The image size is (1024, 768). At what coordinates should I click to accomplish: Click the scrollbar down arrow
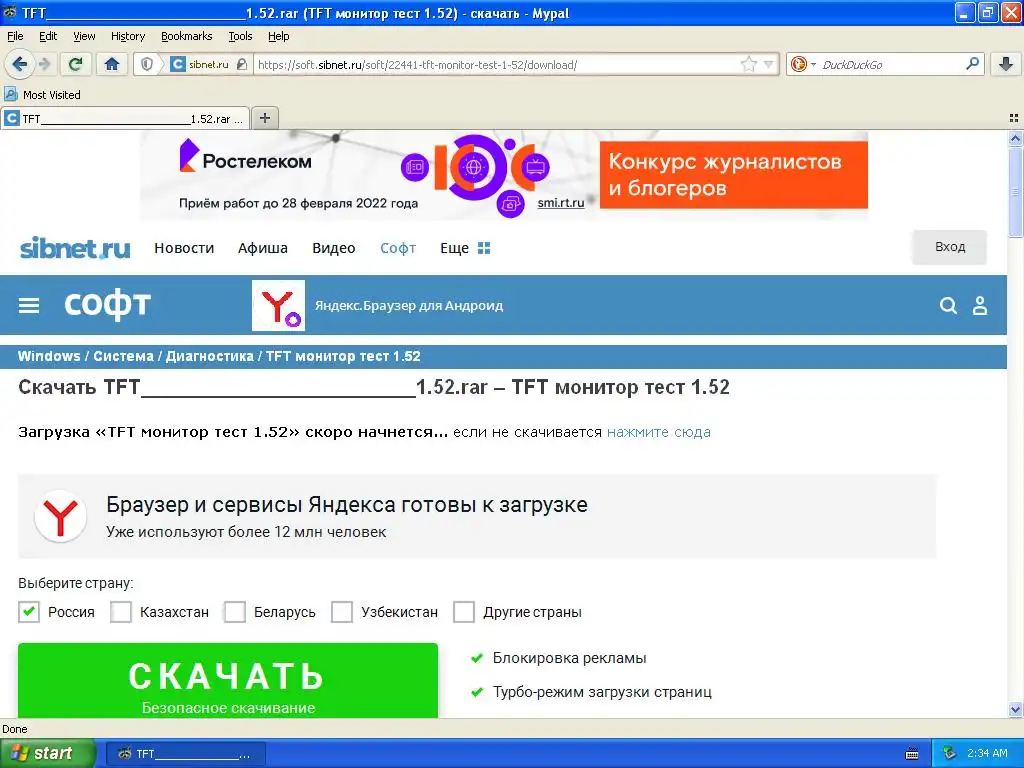pyautogui.click(x=1015, y=710)
